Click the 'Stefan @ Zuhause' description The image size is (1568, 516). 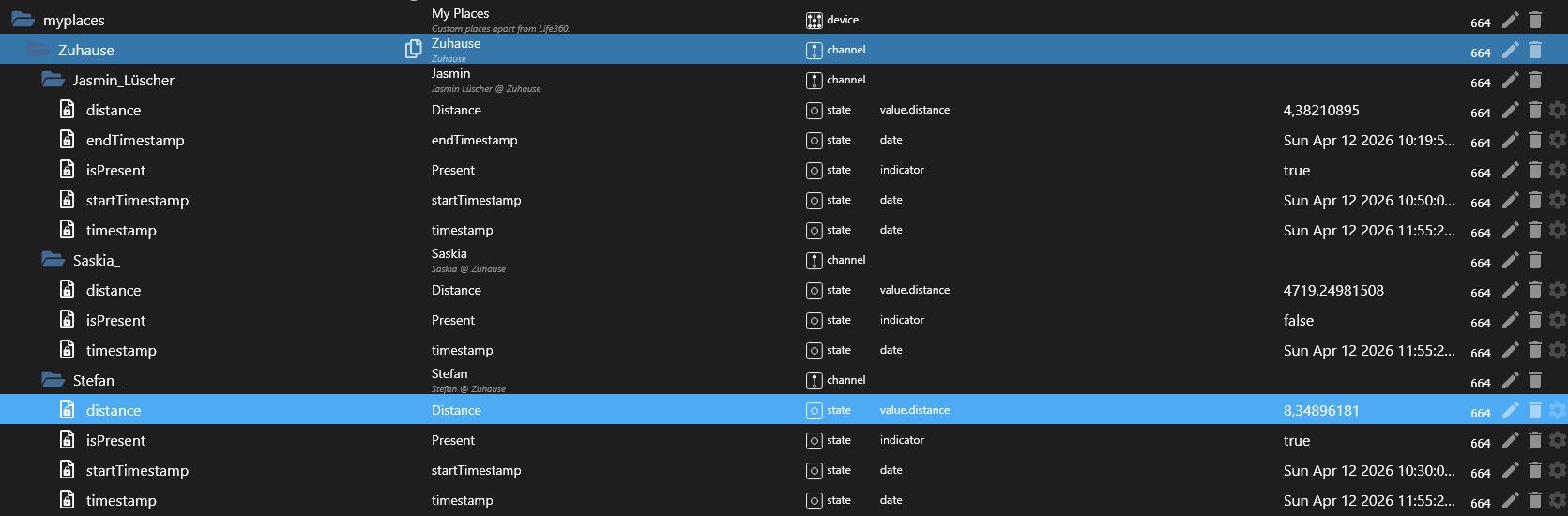coord(468,389)
